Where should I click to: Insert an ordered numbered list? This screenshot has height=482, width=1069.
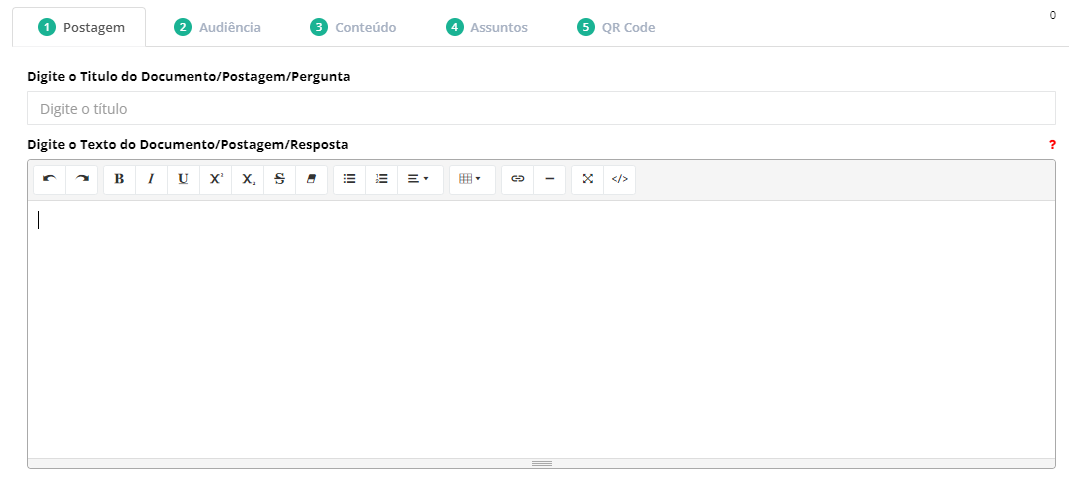[382, 179]
